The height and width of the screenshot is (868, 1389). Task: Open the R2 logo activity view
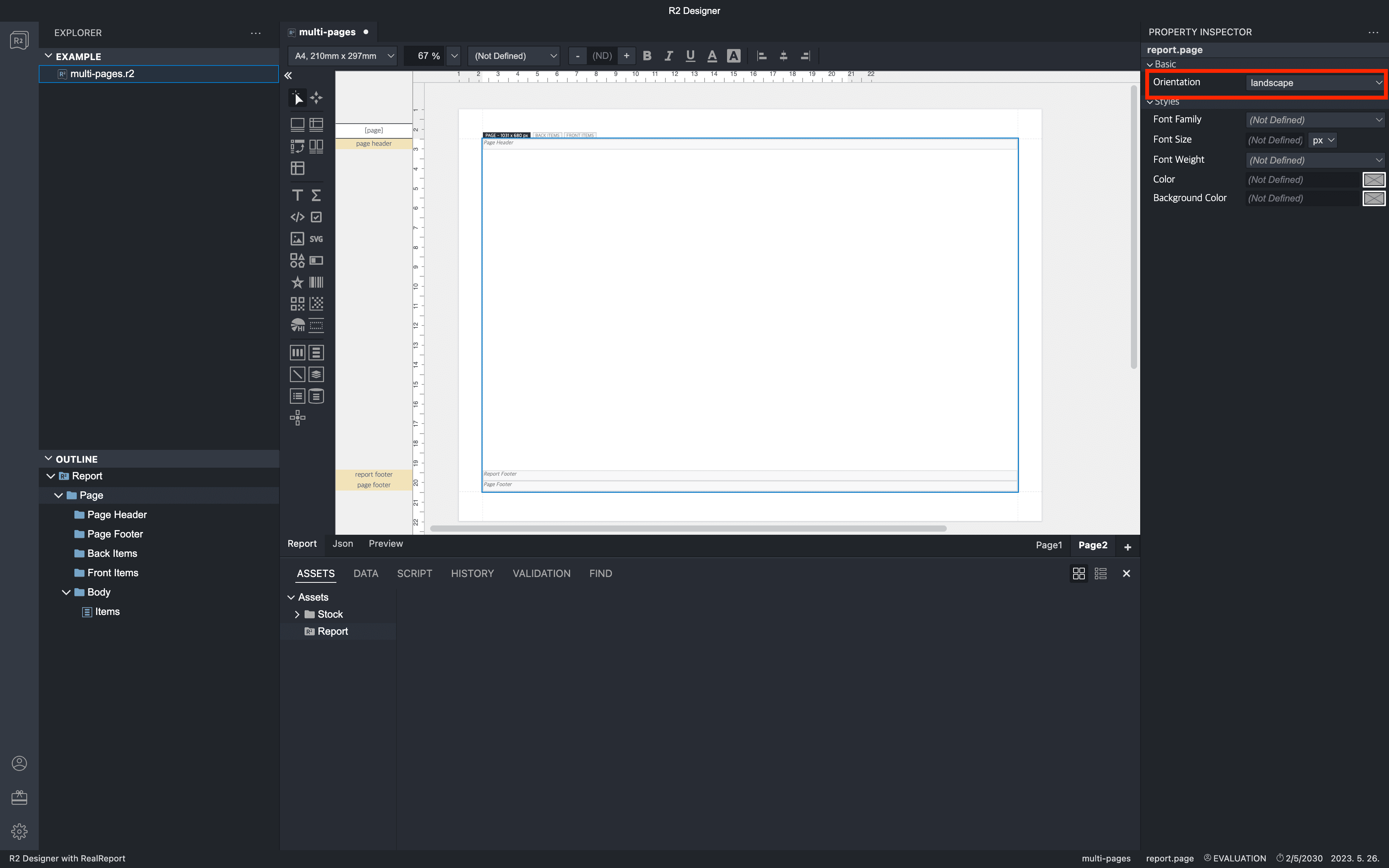click(19, 40)
